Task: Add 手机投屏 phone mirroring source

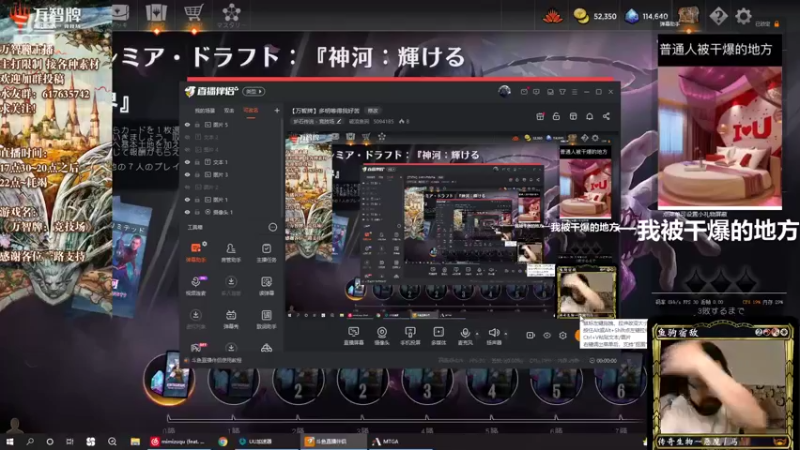Action: pyautogui.click(x=410, y=336)
